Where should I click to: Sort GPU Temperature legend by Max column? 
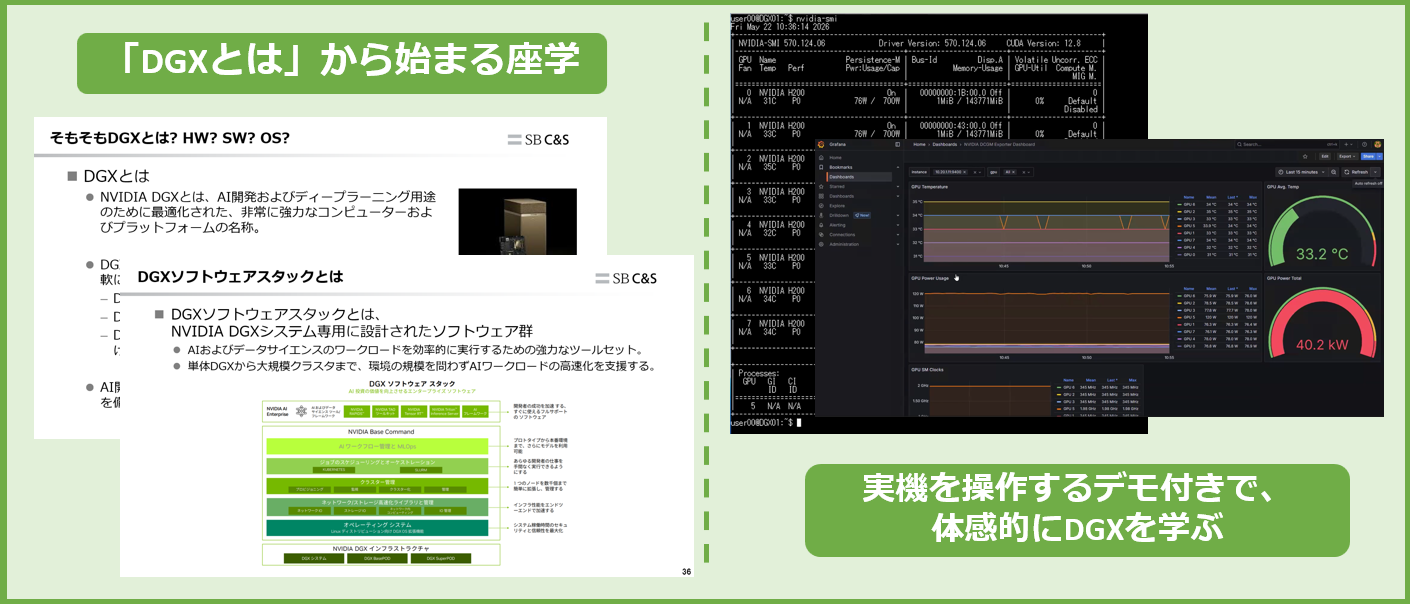[1253, 197]
